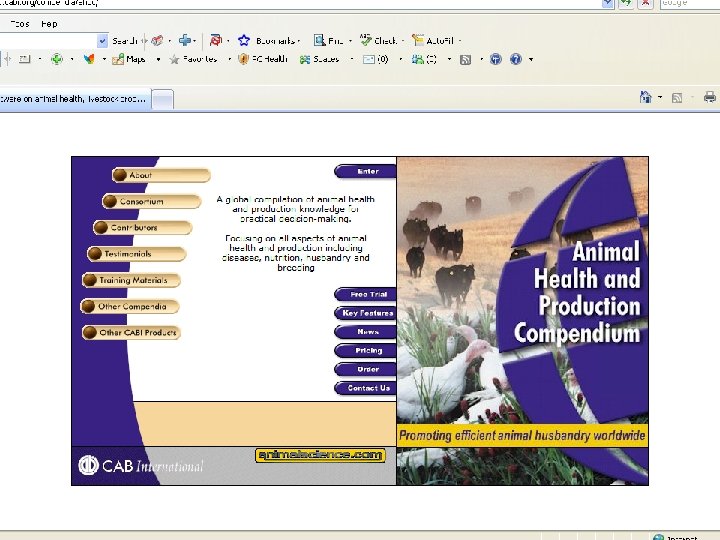Click the Enter button
720x540 pixels.
(366, 171)
